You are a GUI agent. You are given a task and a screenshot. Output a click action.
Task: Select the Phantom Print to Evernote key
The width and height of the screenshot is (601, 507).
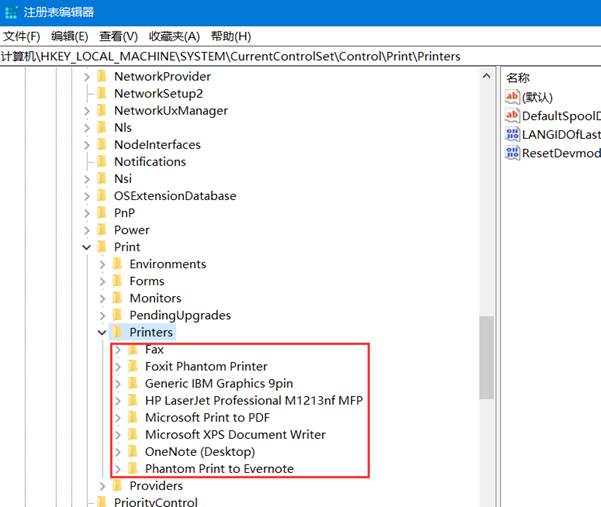(x=219, y=469)
